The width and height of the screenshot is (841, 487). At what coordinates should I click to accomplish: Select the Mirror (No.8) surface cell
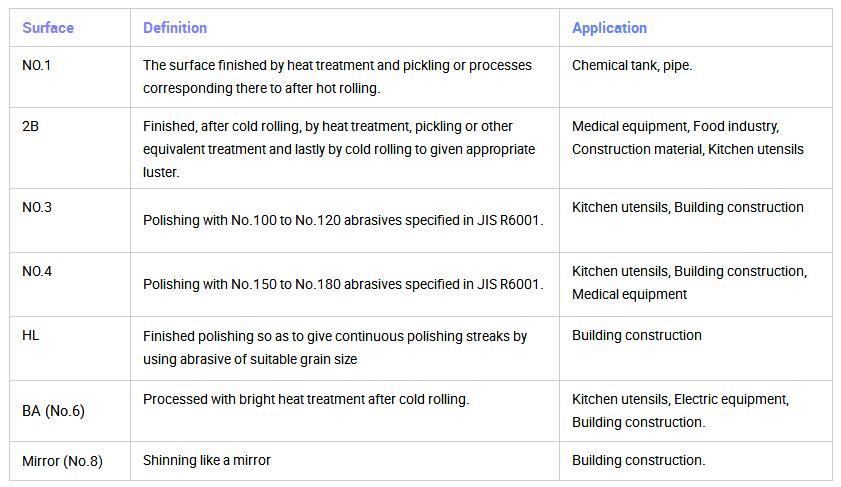click(70, 461)
